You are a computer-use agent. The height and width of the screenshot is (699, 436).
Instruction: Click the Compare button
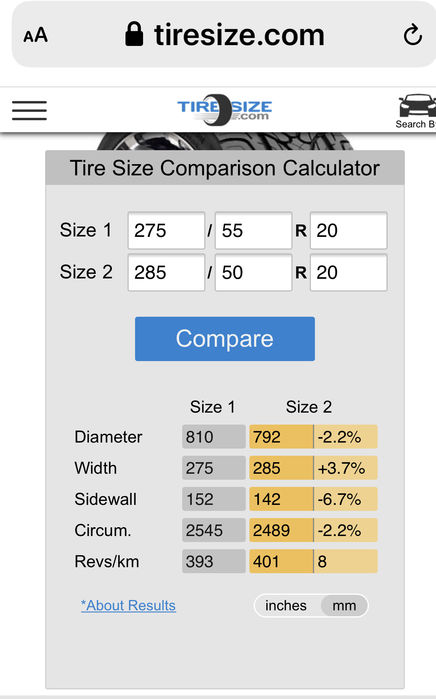click(225, 339)
